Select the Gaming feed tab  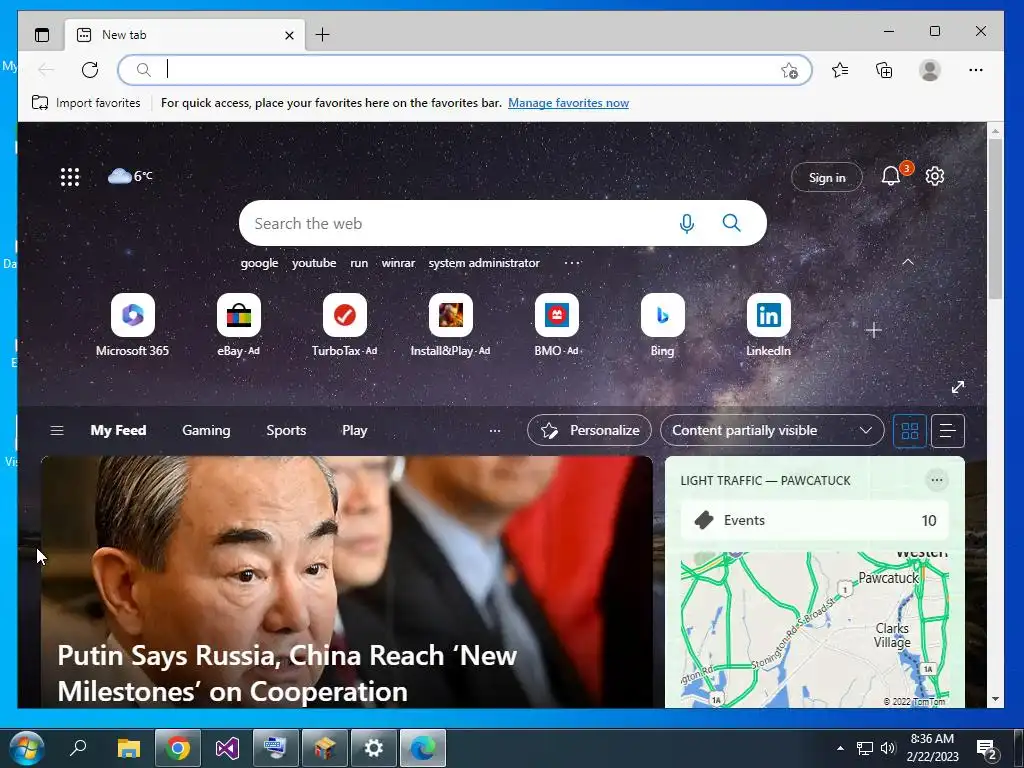(206, 430)
